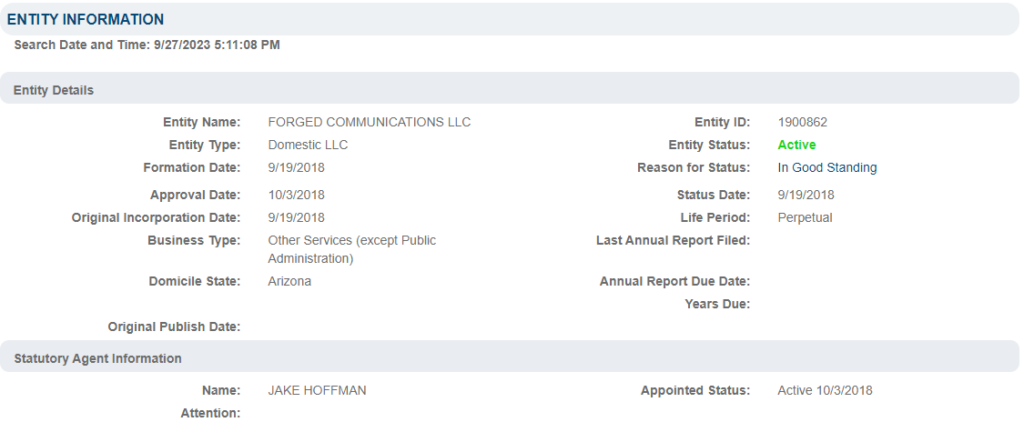
Task: Select the Status Date value 9/19/2018
Action: coord(805,195)
